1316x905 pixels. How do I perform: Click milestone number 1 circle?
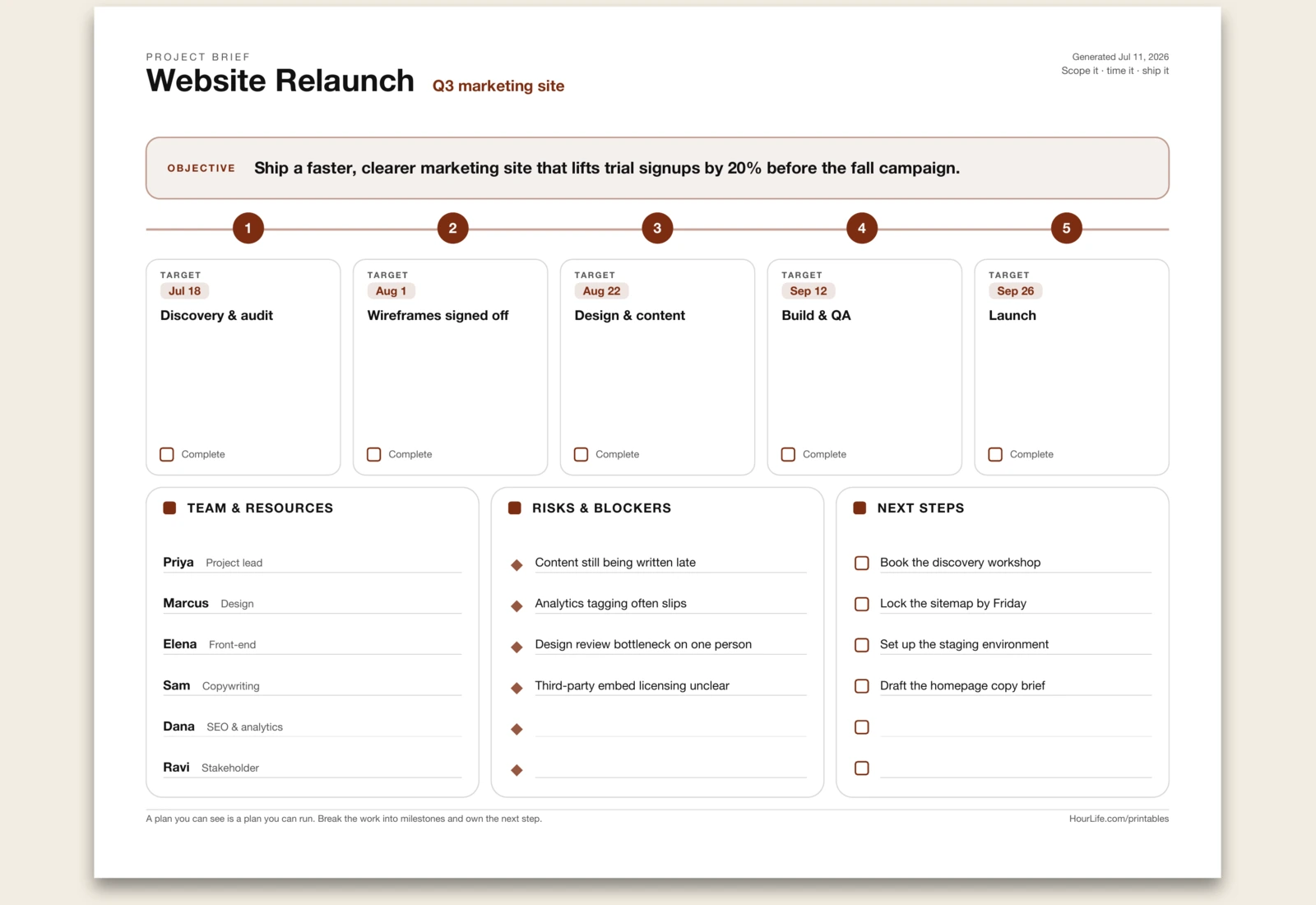coord(248,228)
